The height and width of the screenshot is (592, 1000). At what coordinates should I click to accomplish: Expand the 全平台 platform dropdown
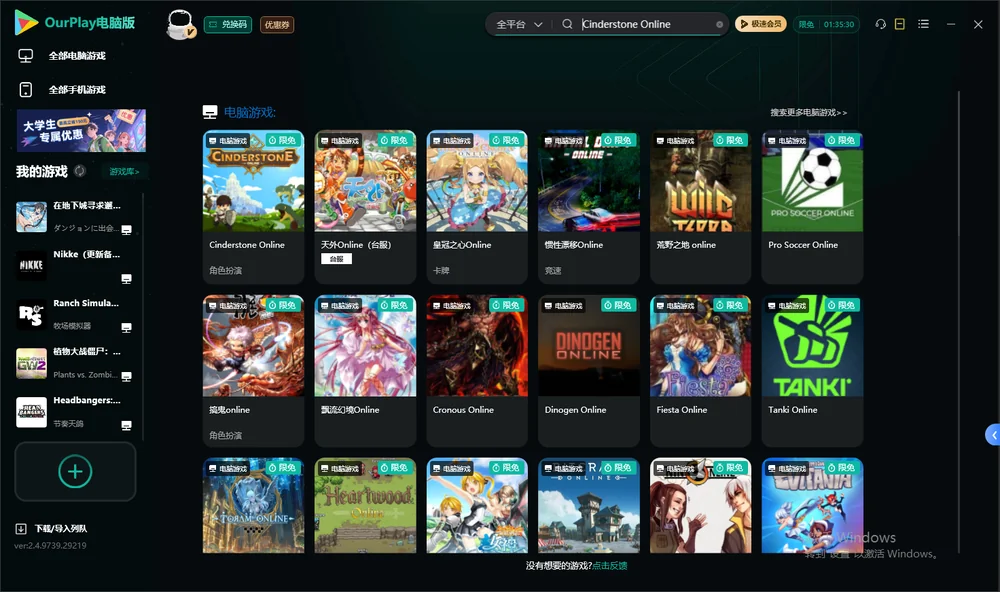pyautogui.click(x=519, y=24)
